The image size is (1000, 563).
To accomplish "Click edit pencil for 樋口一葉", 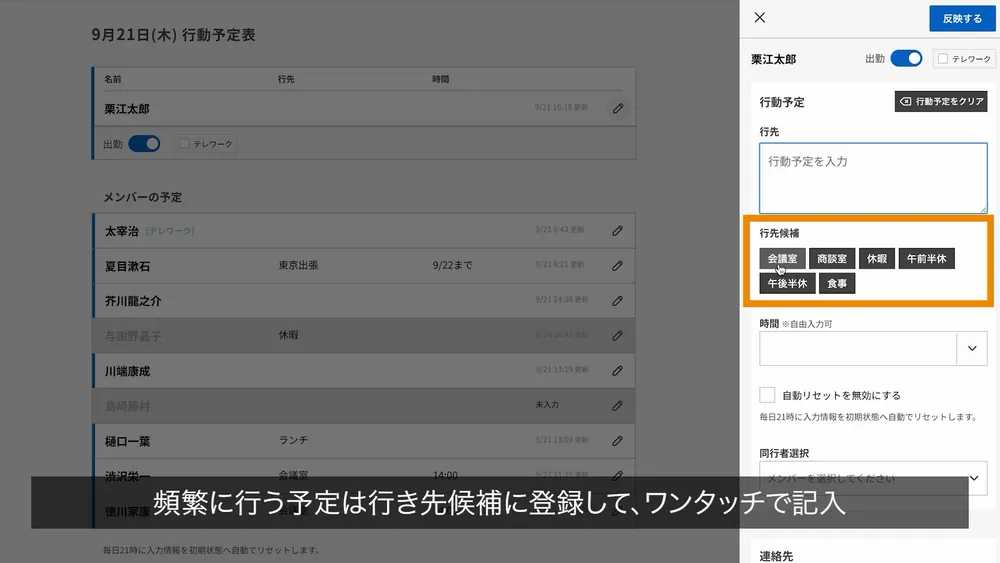I will coord(618,441).
